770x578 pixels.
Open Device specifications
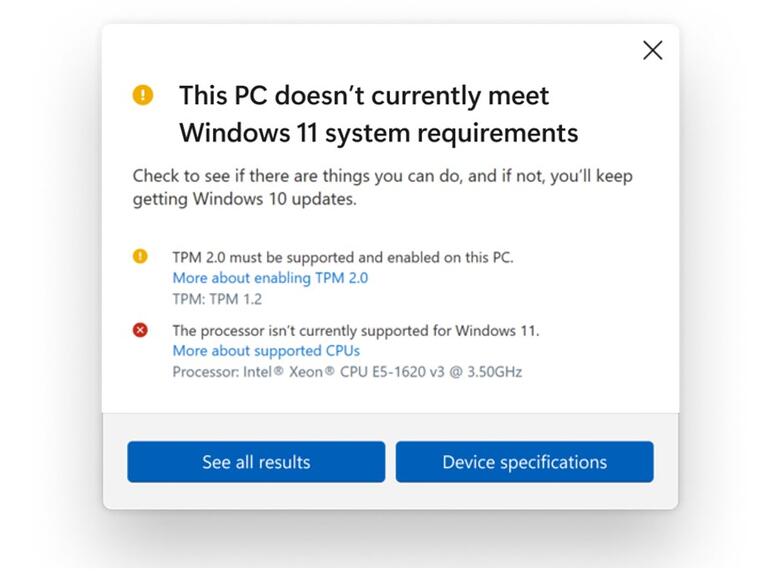[x=524, y=462]
